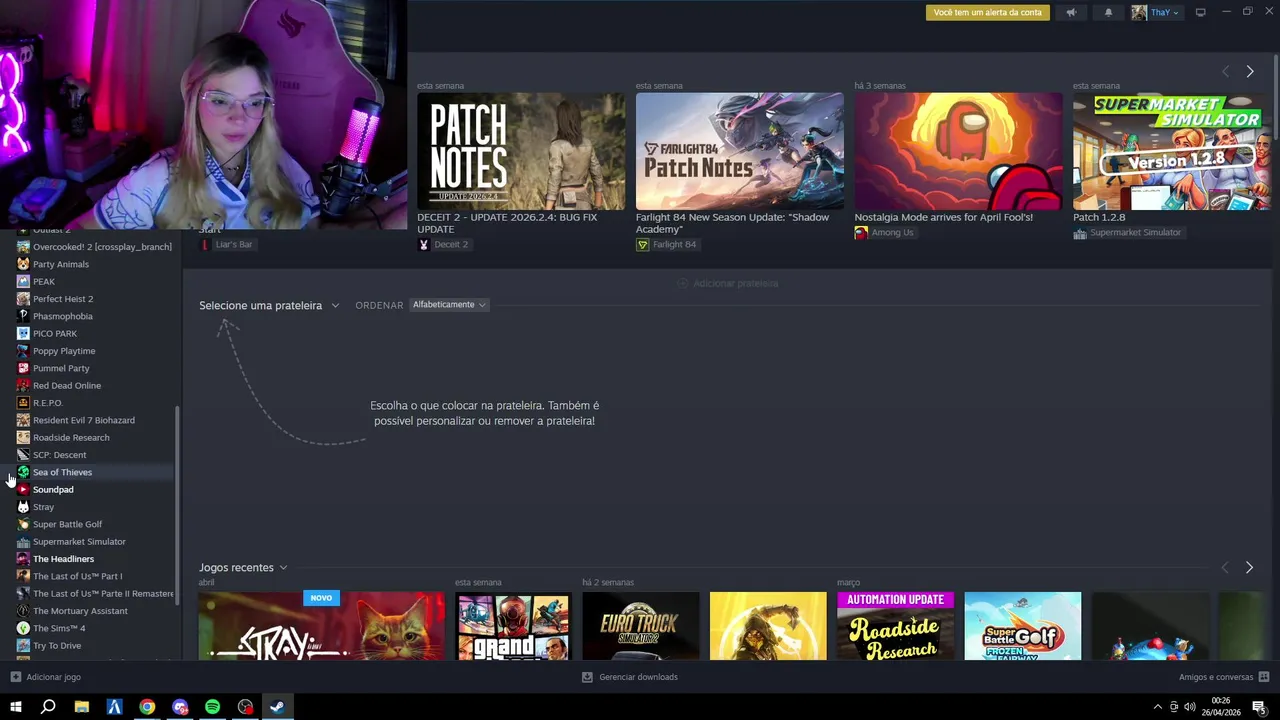Viewport: 1280px width, 720px height.
Task: Open Gerenciar downloads
Action: click(630, 677)
